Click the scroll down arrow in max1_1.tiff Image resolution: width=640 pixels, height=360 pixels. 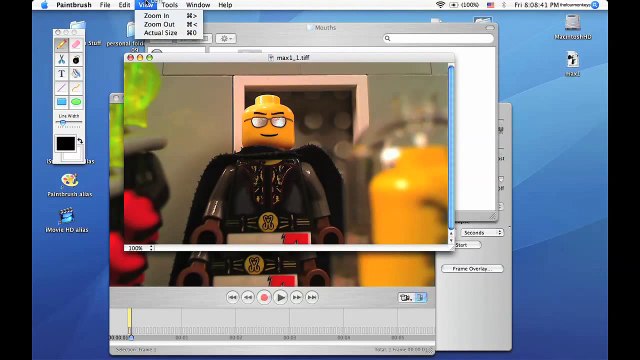coord(451,240)
